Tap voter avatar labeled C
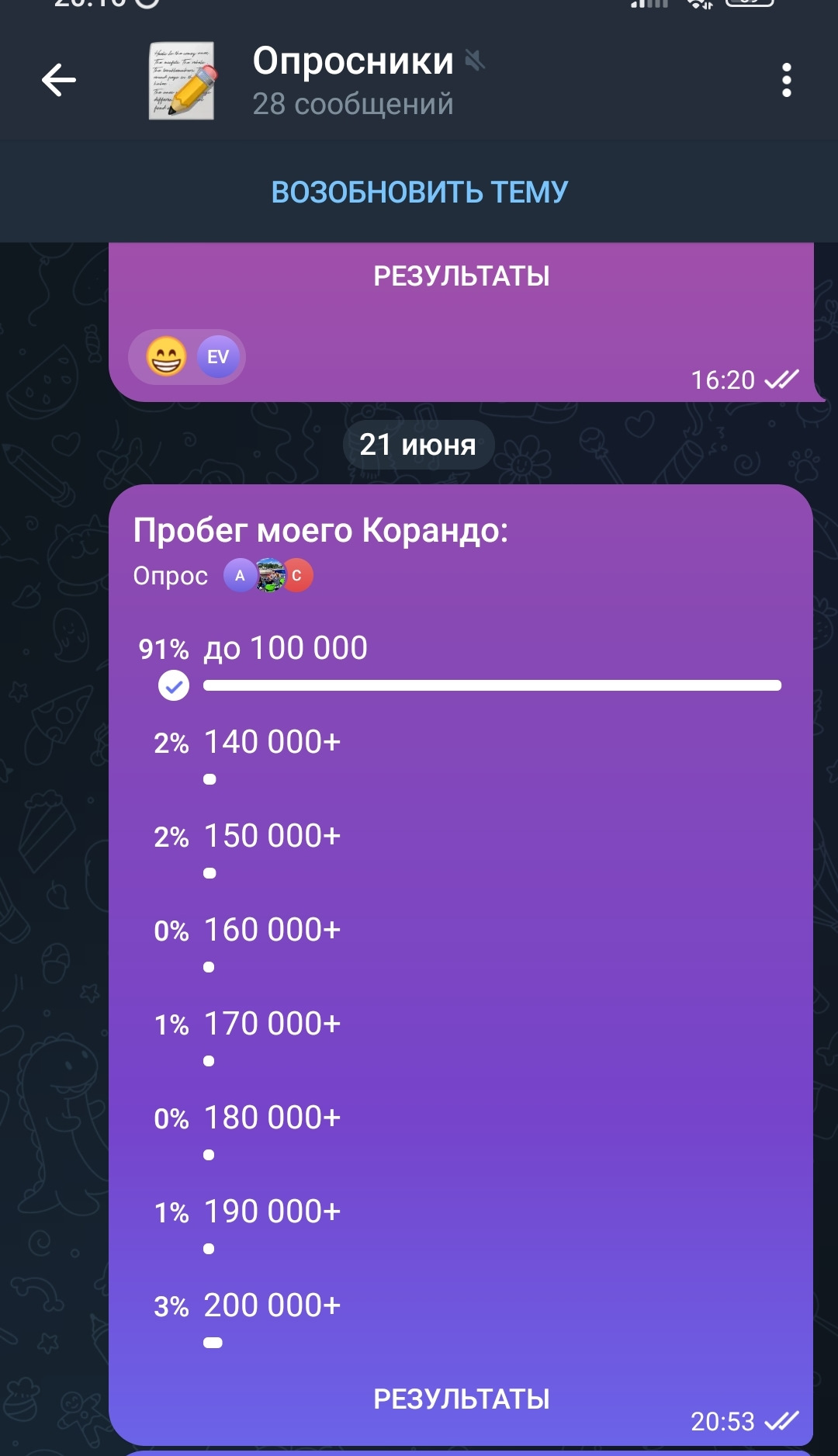 tap(297, 576)
